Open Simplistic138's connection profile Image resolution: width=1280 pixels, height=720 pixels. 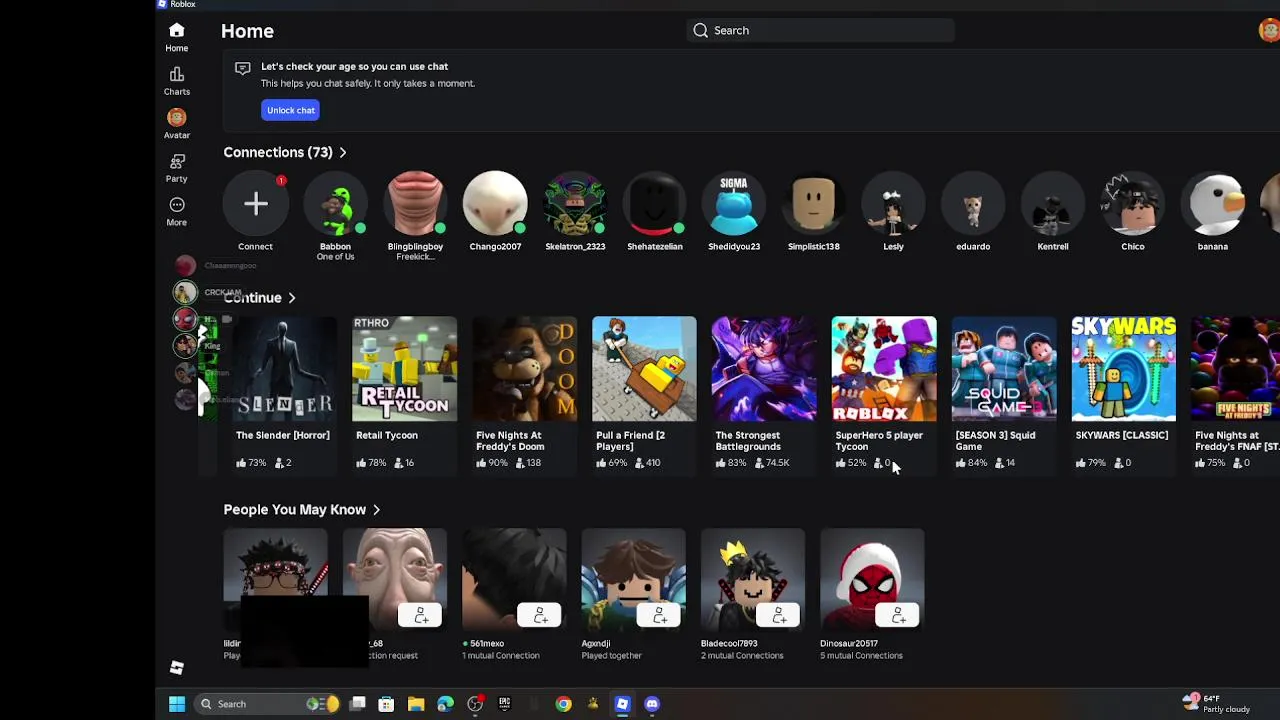click(814, 204)
